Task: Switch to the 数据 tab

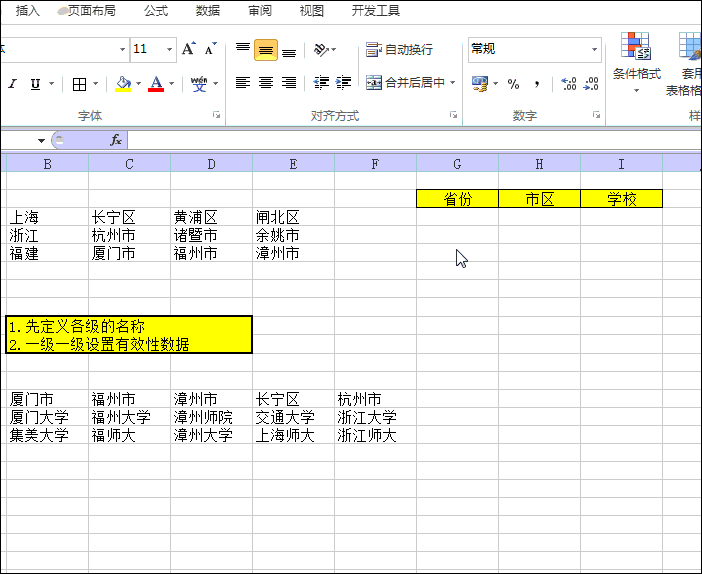Action: (208, 10)
